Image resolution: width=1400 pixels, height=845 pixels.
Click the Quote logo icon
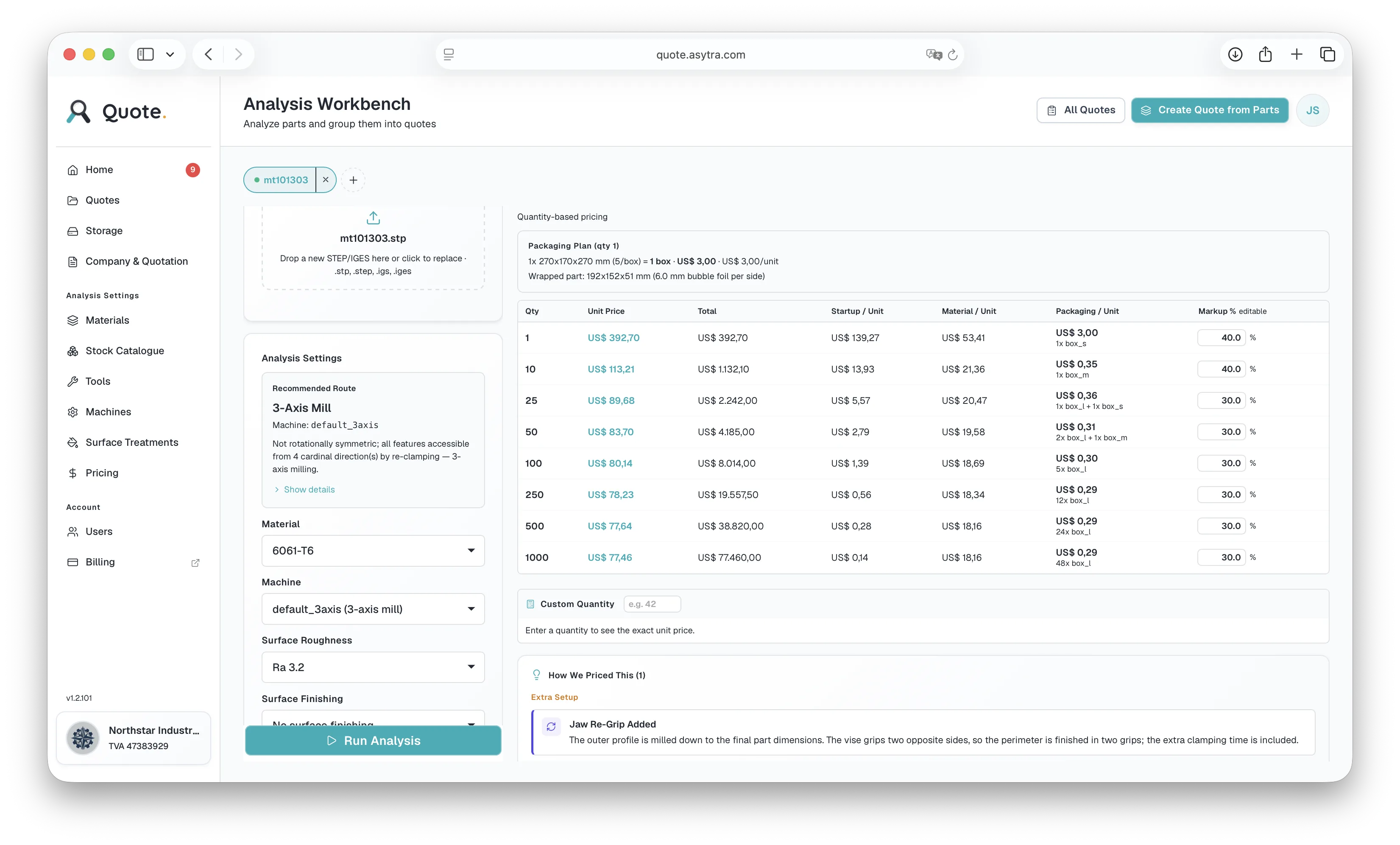click(78, 112)
